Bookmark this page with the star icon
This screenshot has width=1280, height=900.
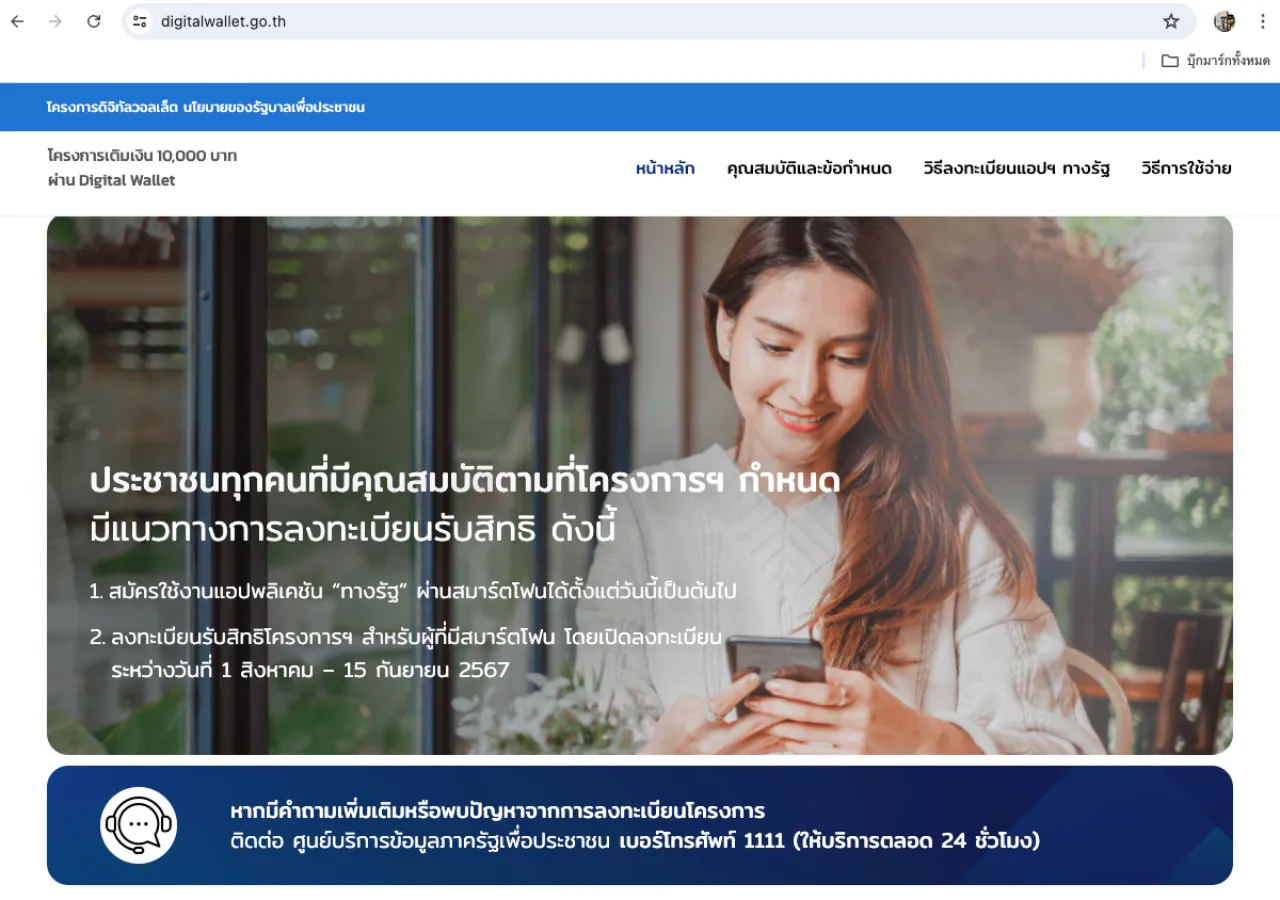coord(1171,21)
